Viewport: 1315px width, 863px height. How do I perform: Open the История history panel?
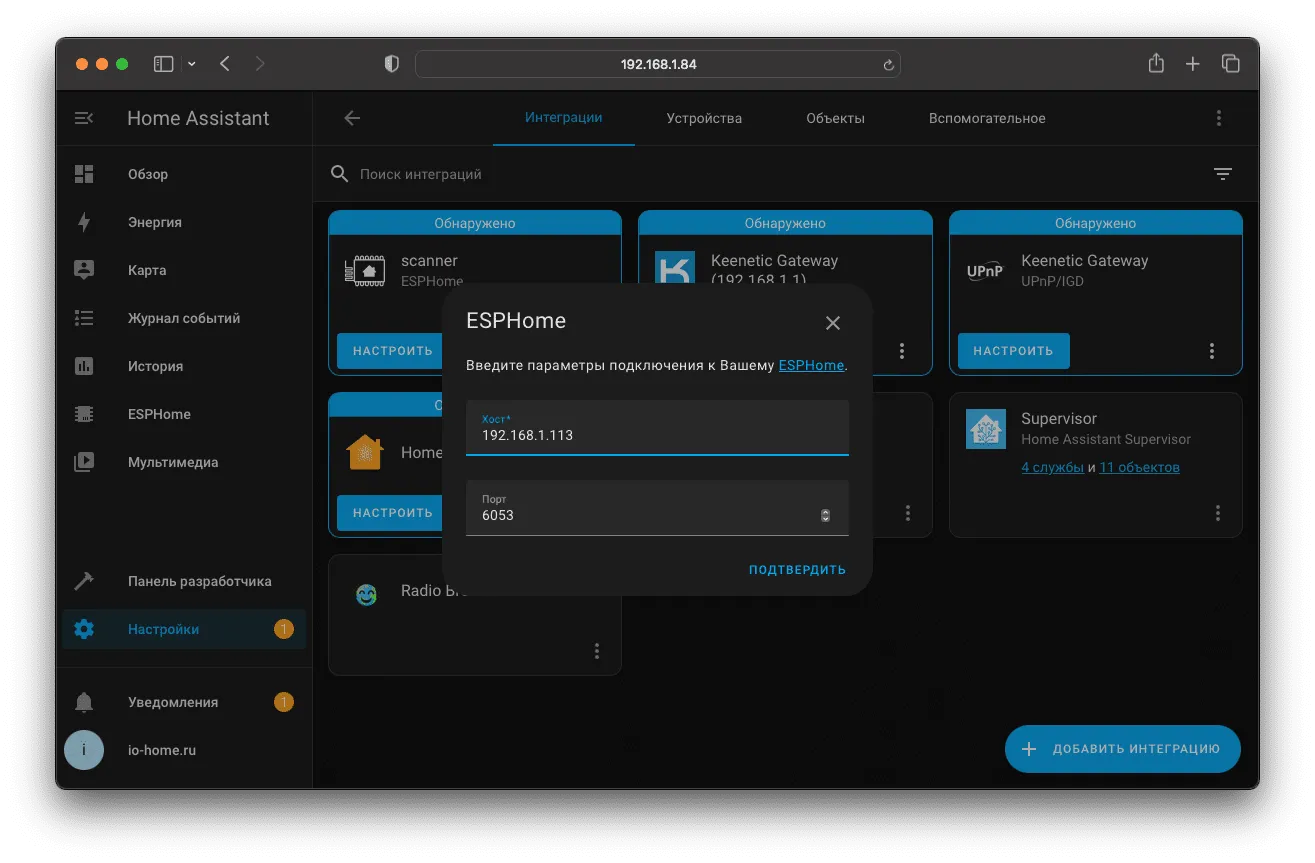(184, 366)
